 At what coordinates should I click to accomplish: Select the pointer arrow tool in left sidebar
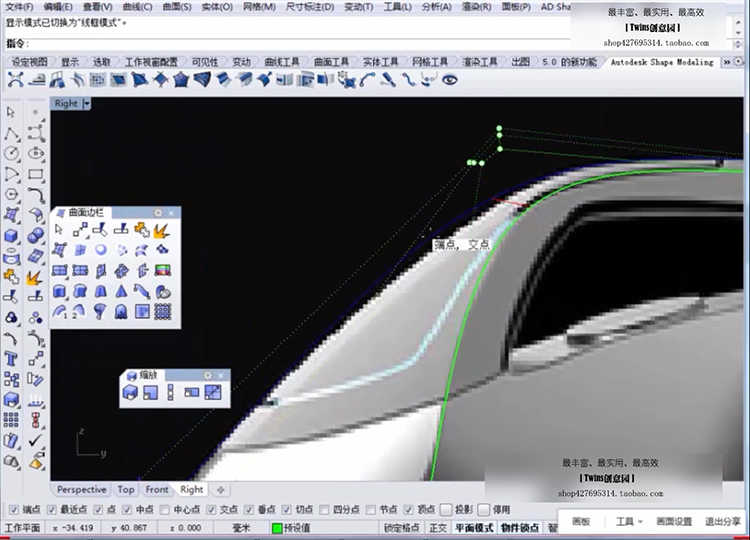point(11,113)
